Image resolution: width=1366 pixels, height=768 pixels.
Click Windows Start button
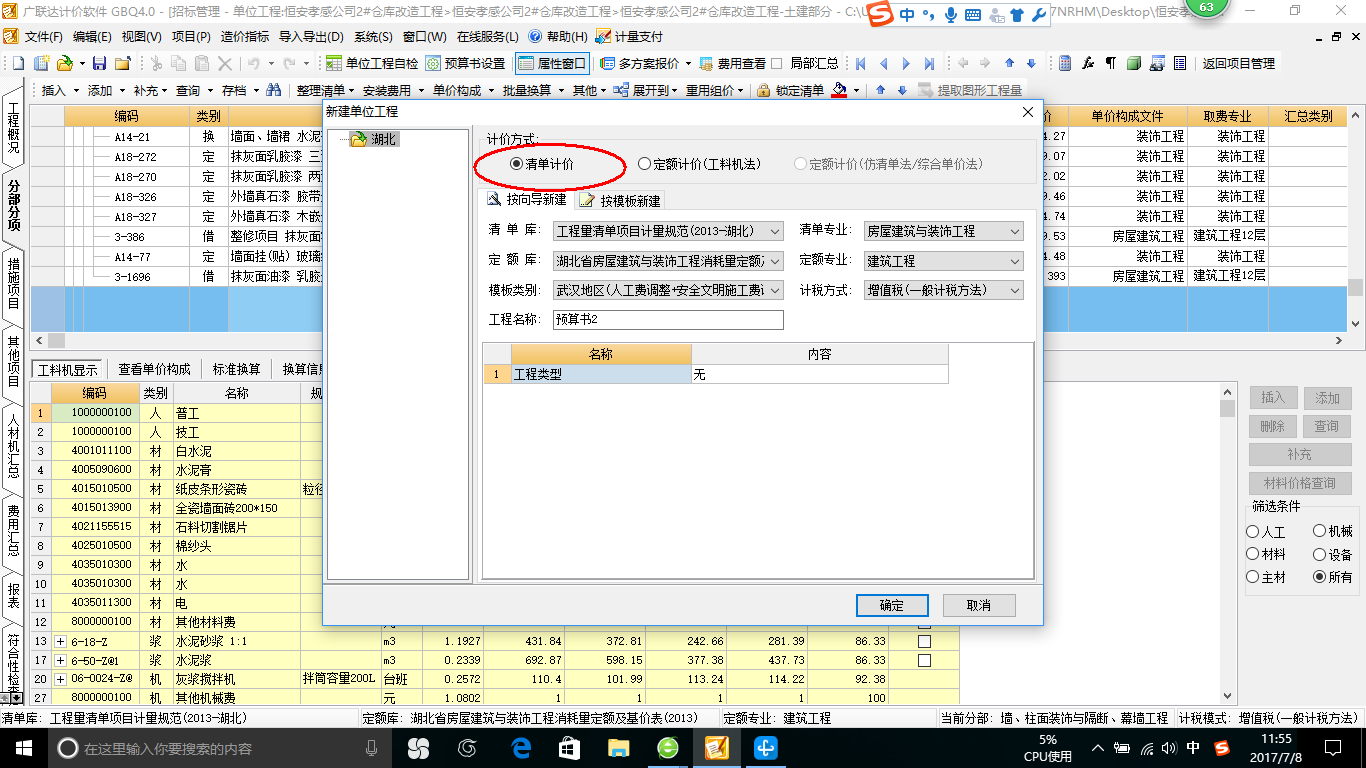(23, 747)
